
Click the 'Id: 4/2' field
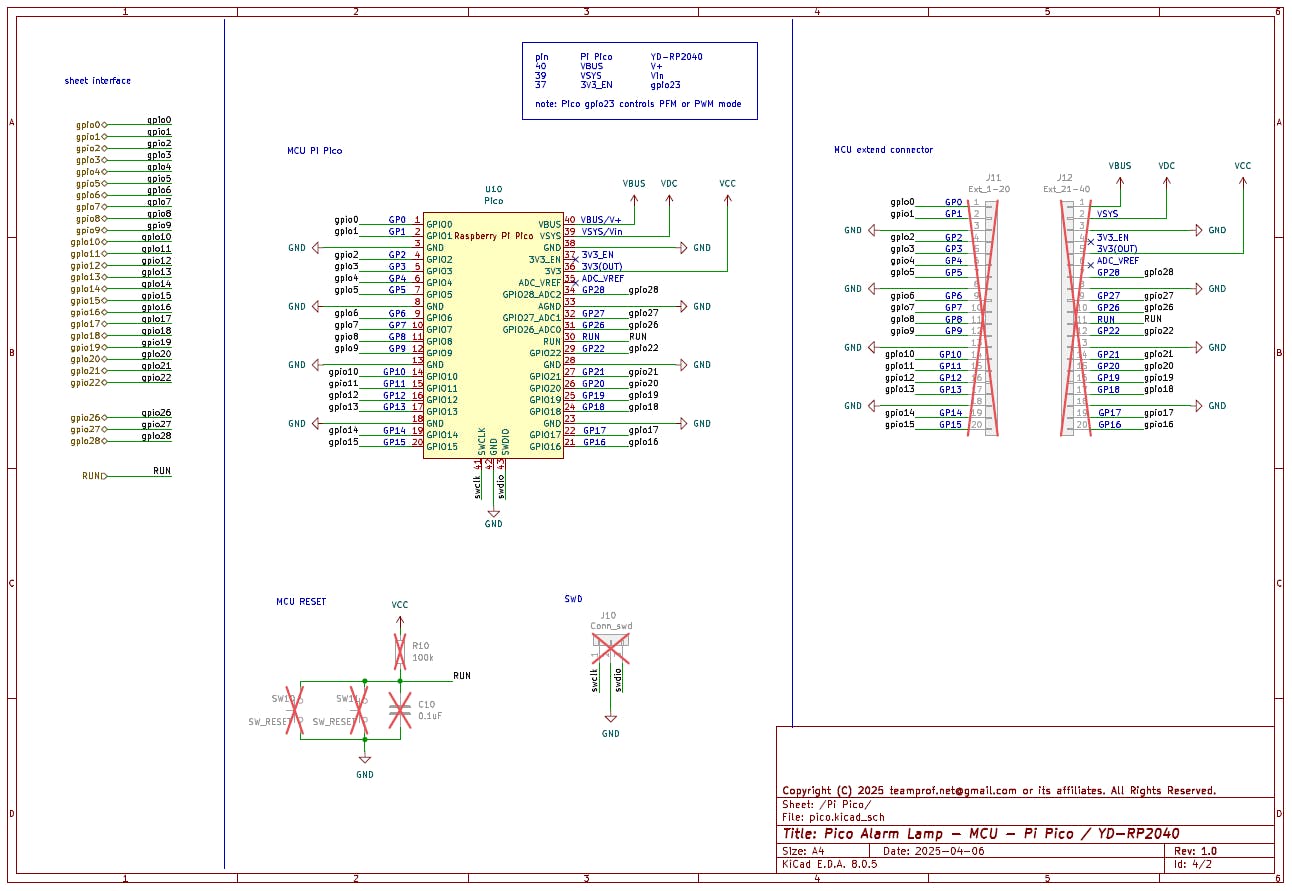click(1193, 864)
